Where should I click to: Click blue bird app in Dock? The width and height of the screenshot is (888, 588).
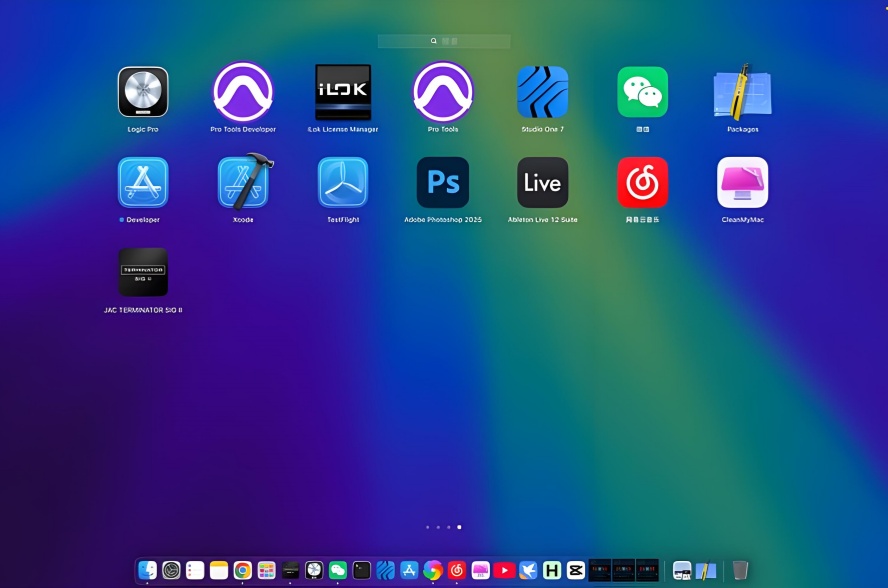(x=528, y=570)
